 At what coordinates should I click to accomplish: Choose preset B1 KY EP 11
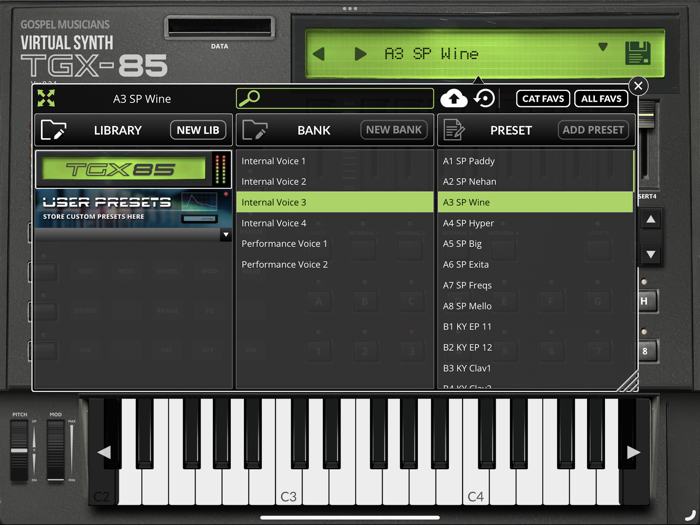535,327
